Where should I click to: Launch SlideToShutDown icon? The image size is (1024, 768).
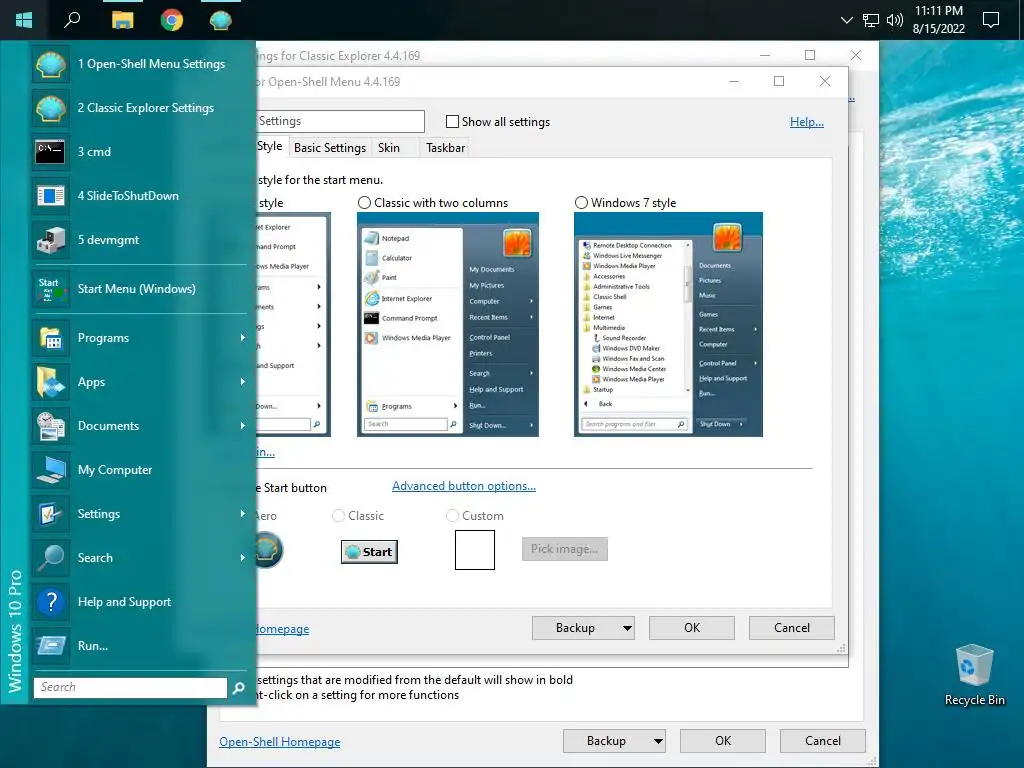tap(50, 195)
